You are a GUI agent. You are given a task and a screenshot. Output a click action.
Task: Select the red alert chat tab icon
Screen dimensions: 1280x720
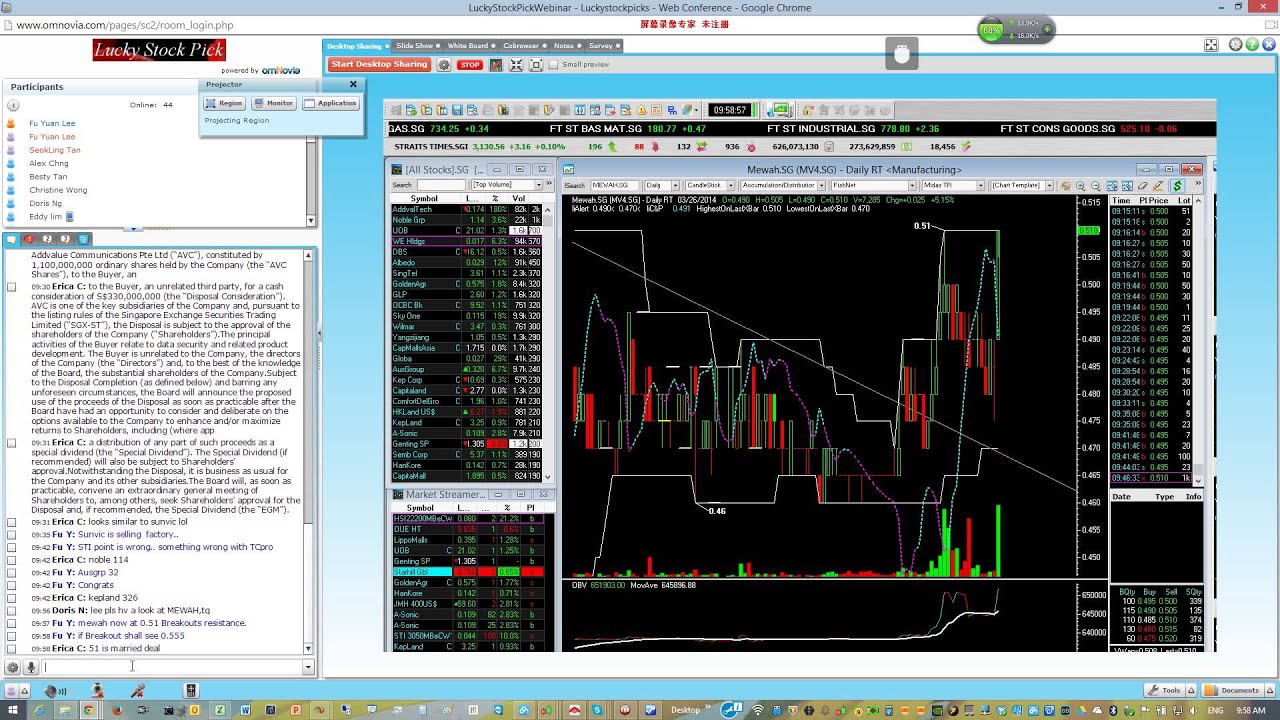[x=30, y=239]
